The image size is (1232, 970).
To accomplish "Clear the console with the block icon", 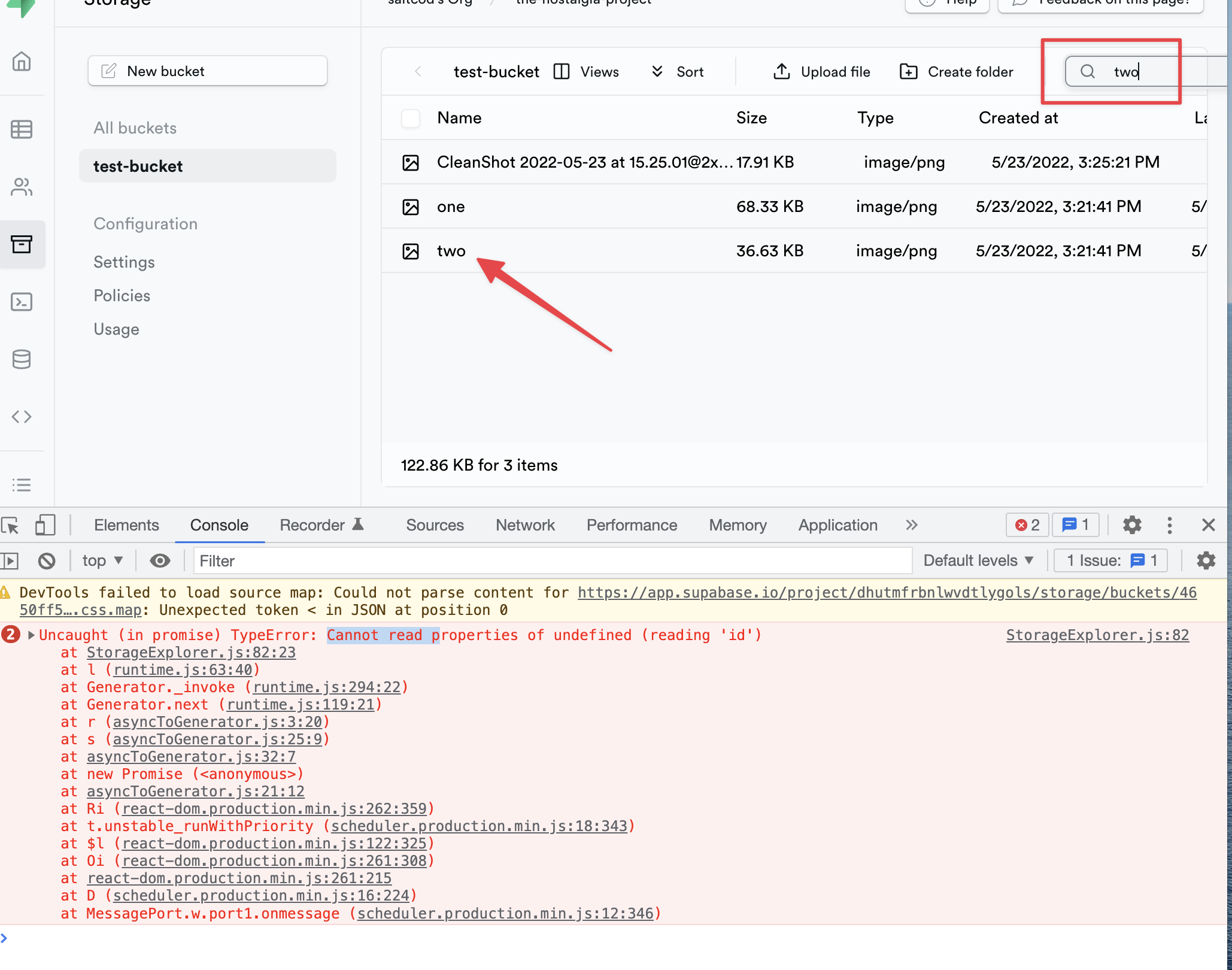I will click(x=47, y=560).
